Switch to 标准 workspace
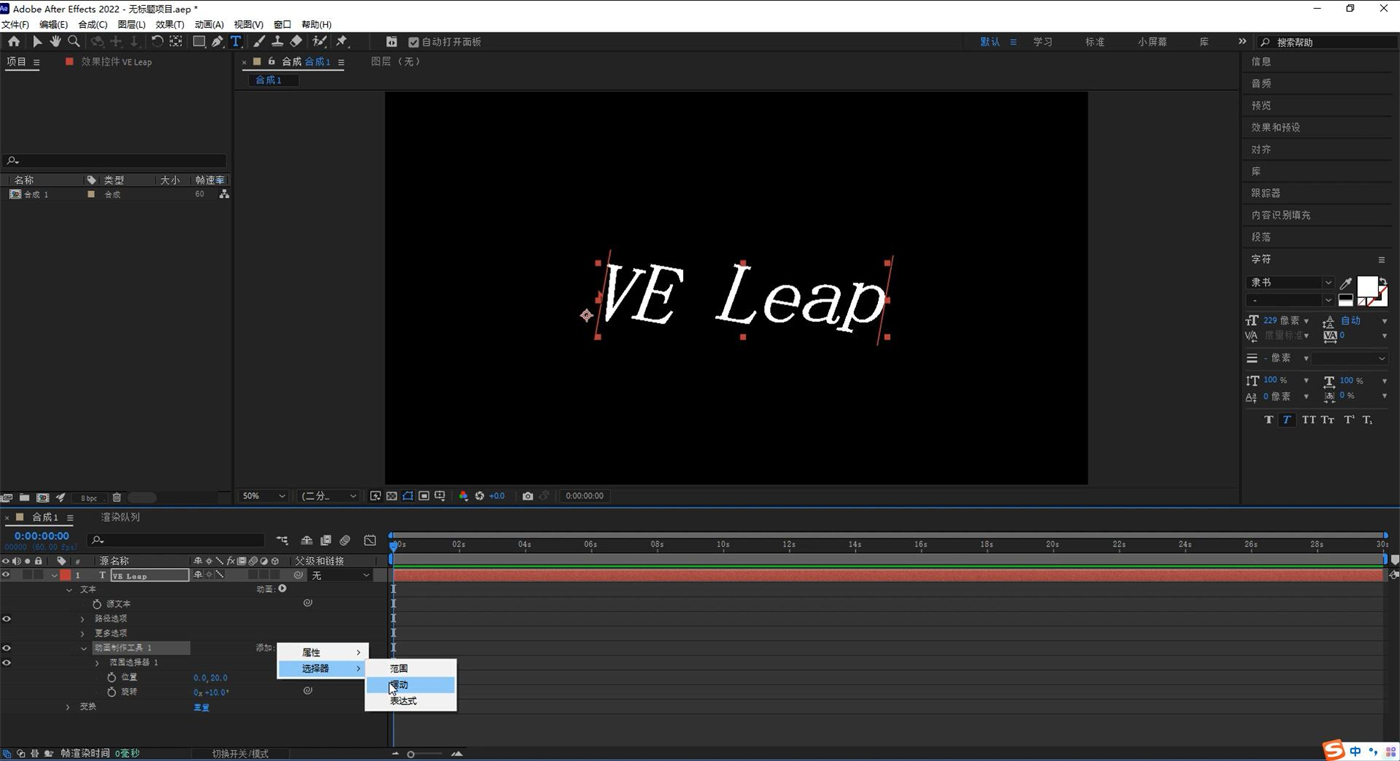This screenshot has height=761, width=1400. click(x=1095, y=42)
